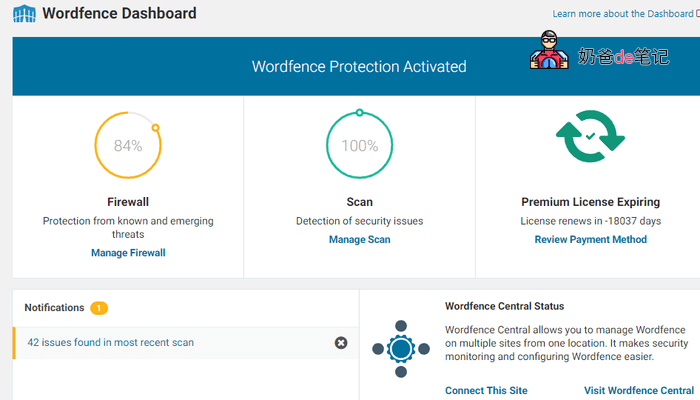Click the Wordfence logo icon
Viewport: 700px width, 400px height.
click(x=24, y=15)
